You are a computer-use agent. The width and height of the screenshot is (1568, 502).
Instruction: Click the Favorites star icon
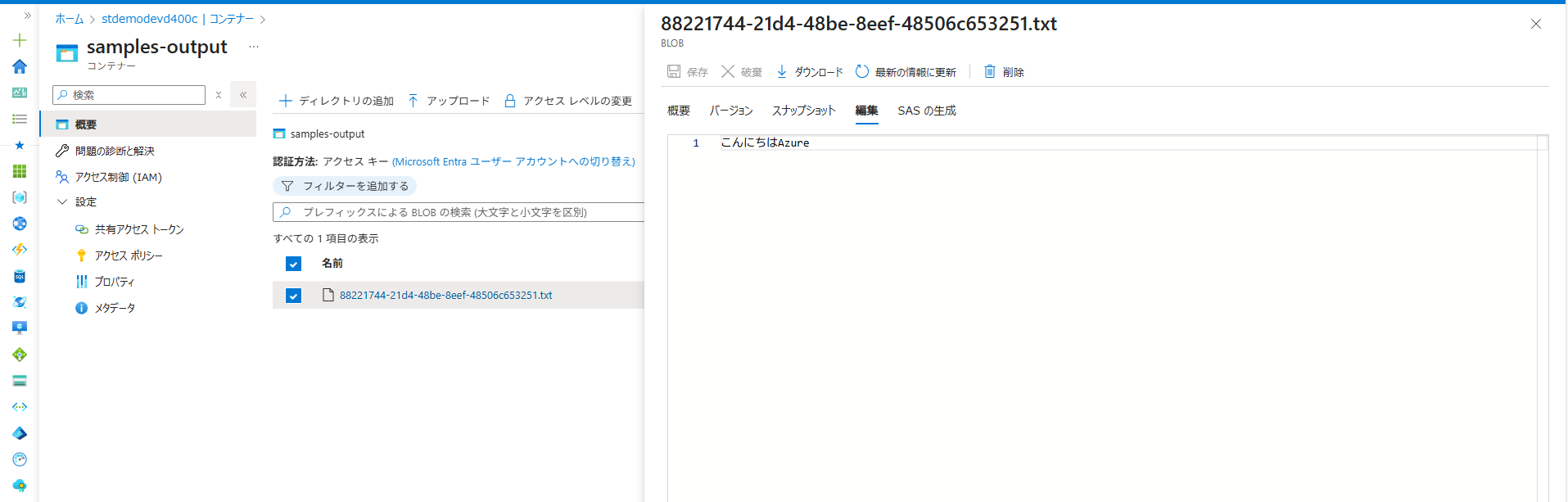pyautogui.click(x=20, y=145)
